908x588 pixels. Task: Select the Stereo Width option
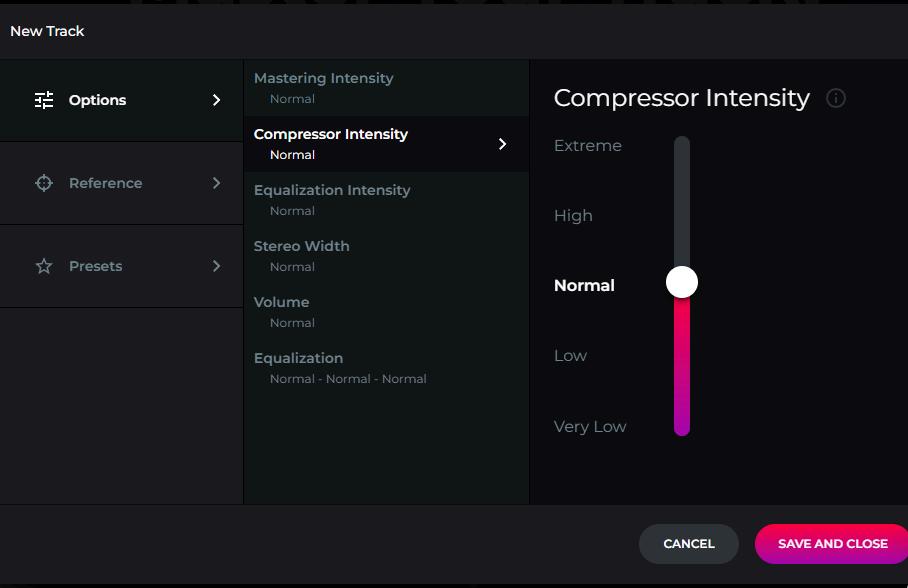[x=302, y=255]
